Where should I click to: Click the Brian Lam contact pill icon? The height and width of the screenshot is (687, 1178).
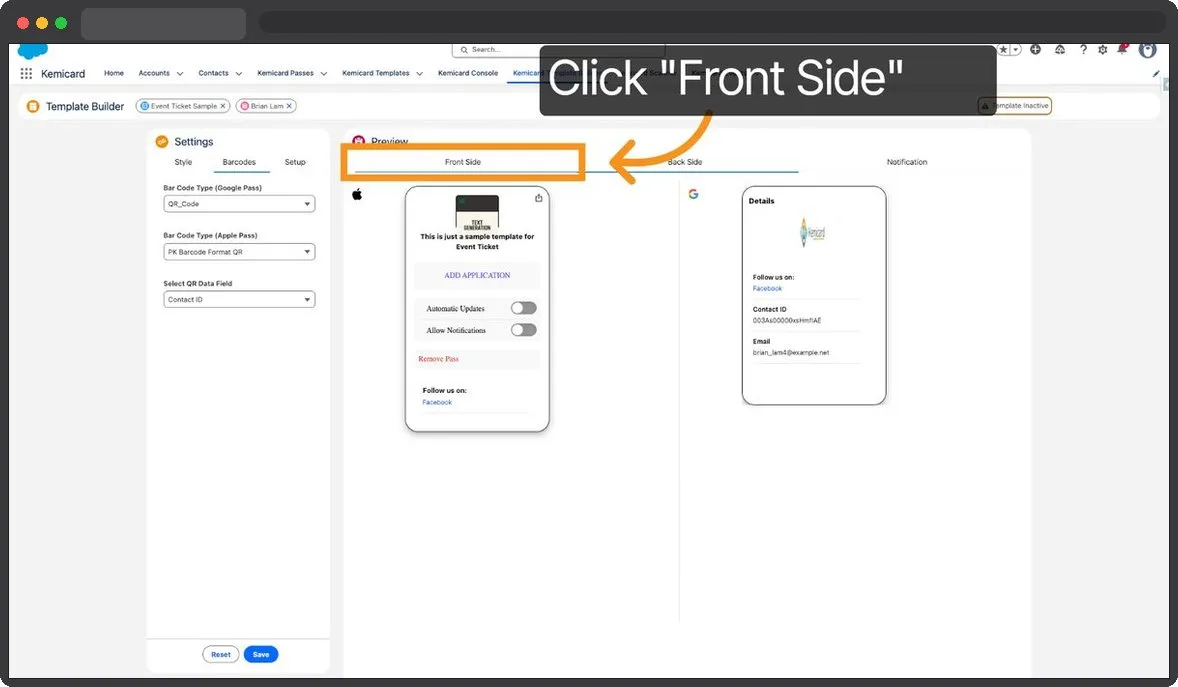pyautogui.click(x=244, y=106)
